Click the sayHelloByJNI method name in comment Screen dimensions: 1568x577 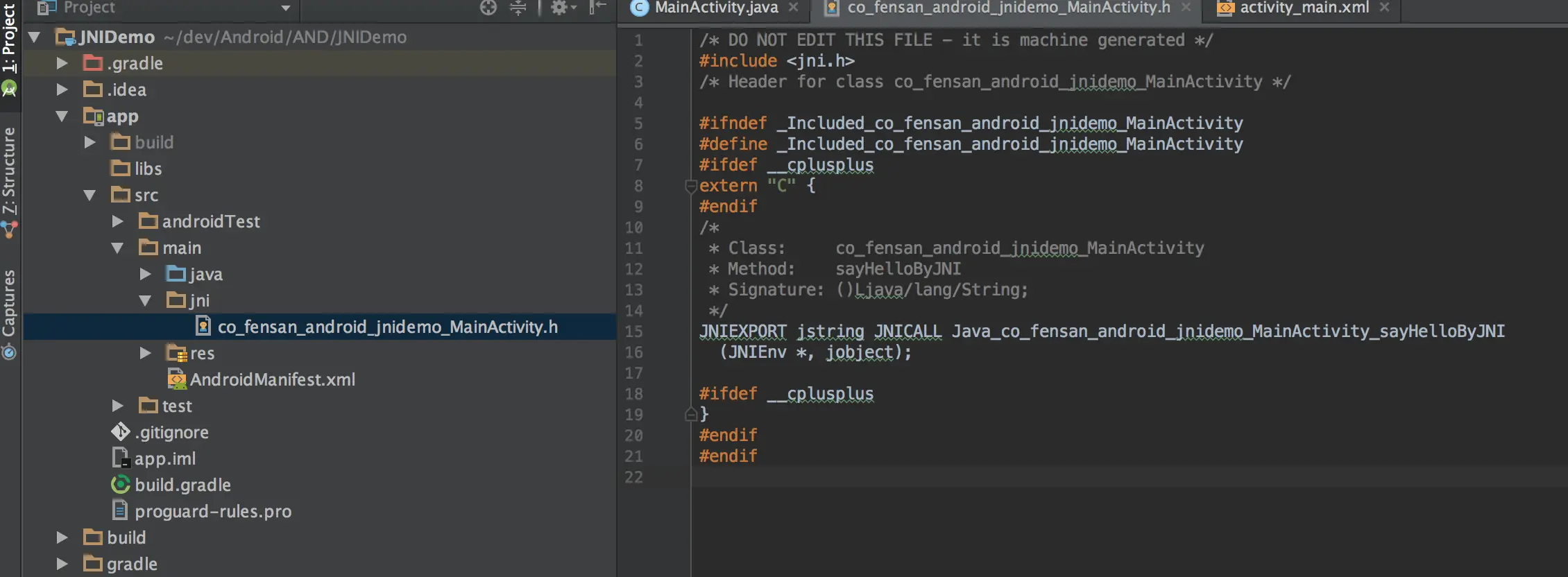tap(898, 269)
